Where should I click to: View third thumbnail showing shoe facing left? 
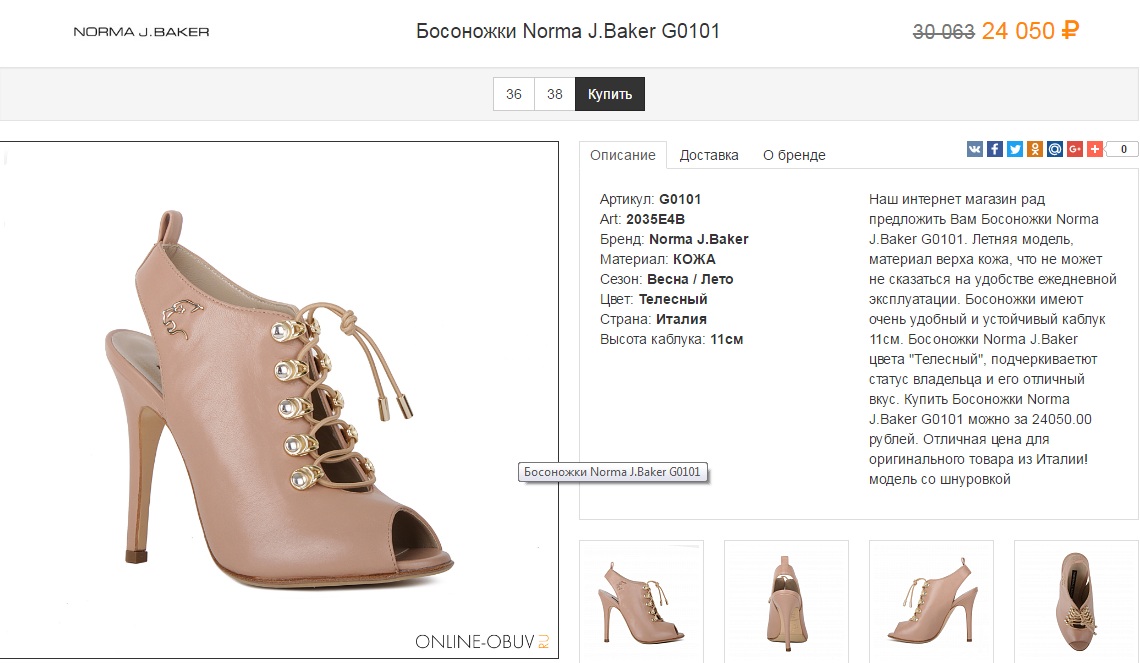pos(931,601)
